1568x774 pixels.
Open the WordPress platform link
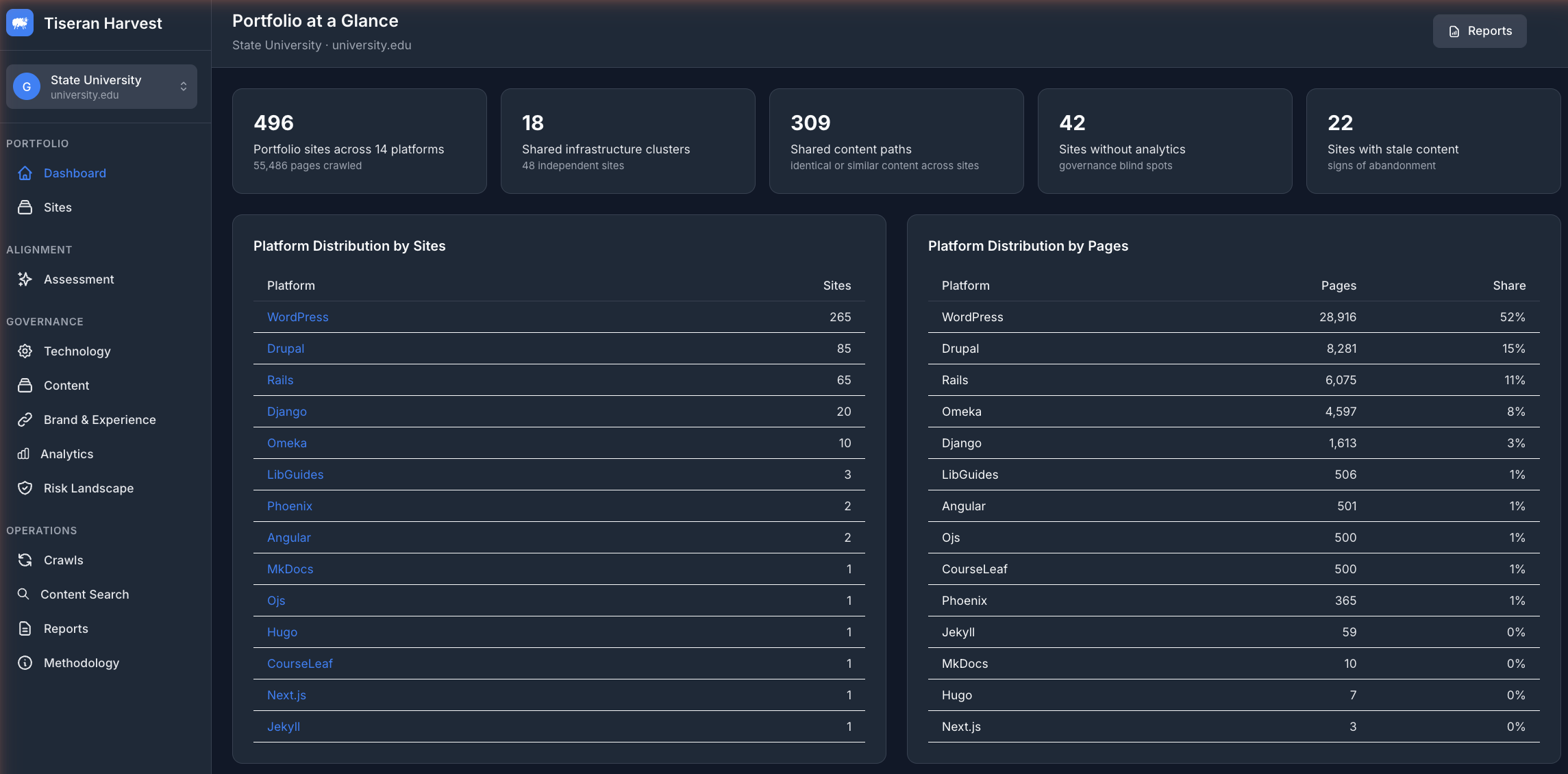[297, 316]
